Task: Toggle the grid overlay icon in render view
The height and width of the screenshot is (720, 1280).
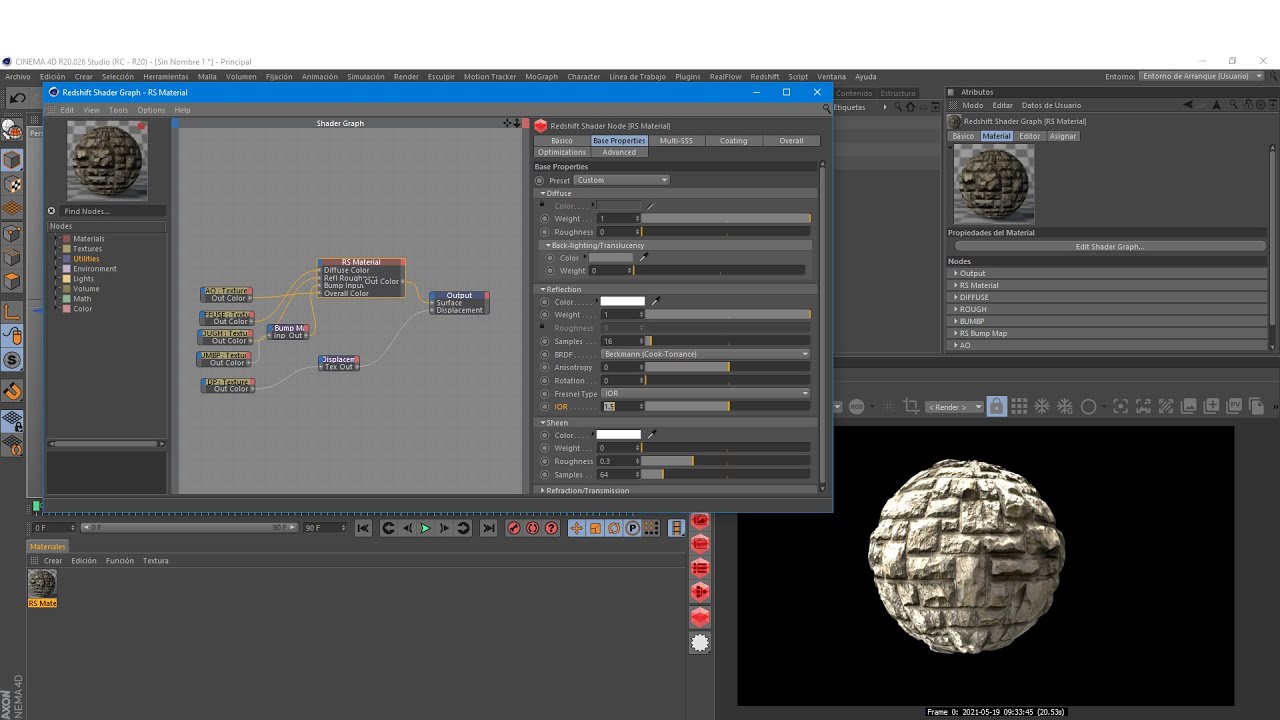Action: tap(1019, 406)
